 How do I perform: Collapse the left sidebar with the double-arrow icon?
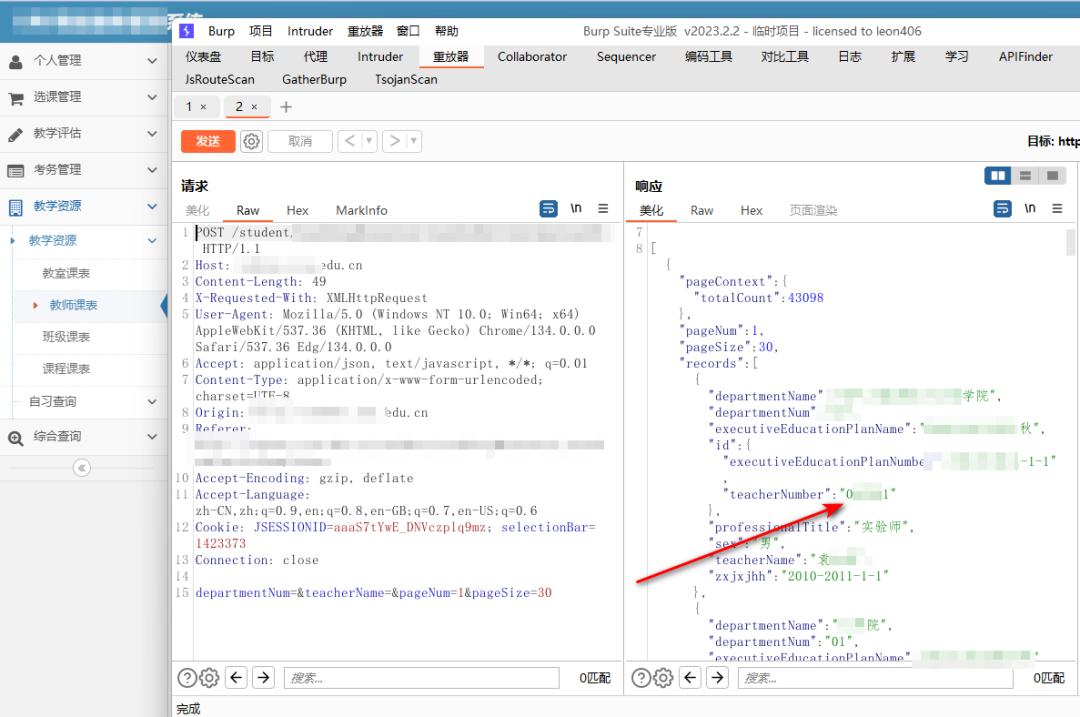82,468
